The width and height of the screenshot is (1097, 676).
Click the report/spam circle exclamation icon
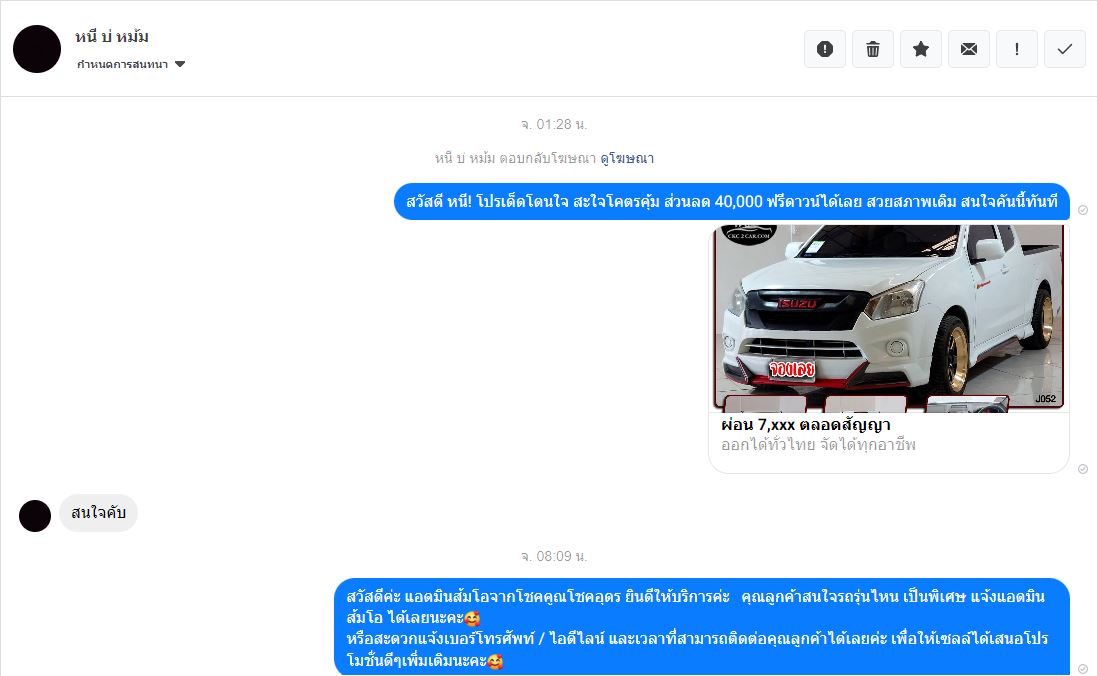[x=825, y=49]
